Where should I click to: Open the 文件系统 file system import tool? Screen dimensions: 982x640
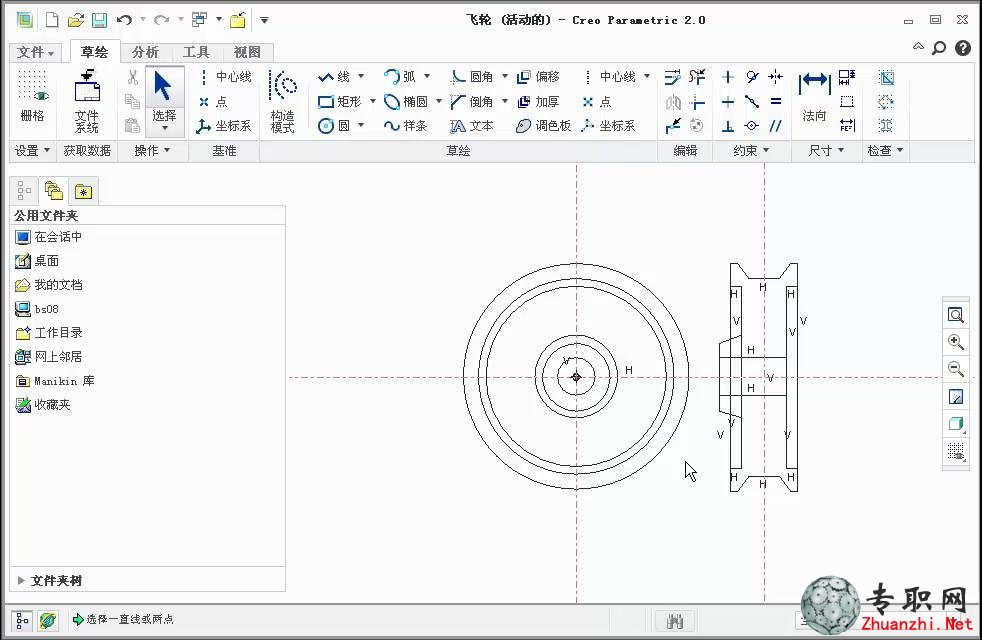(x=87, y=101)
